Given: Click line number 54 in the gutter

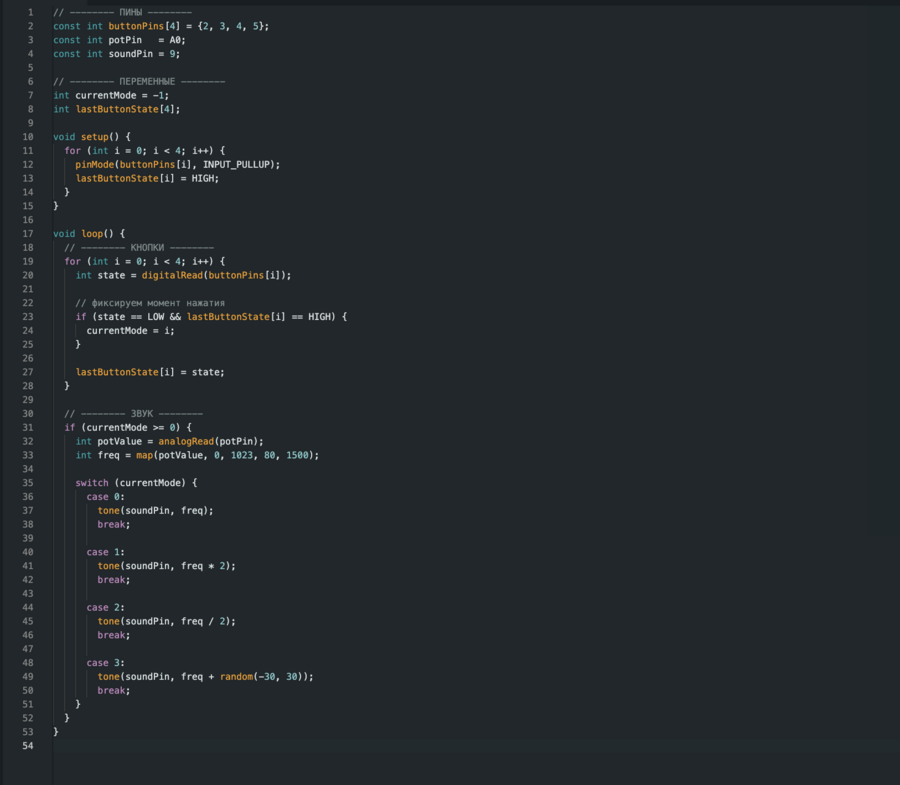Looking at the screenshot, I should point(27,746).
